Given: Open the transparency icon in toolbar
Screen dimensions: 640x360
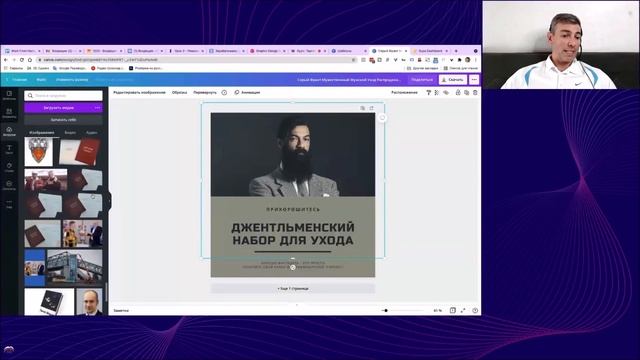Looking at the screenshot, I should click(437, 93).
